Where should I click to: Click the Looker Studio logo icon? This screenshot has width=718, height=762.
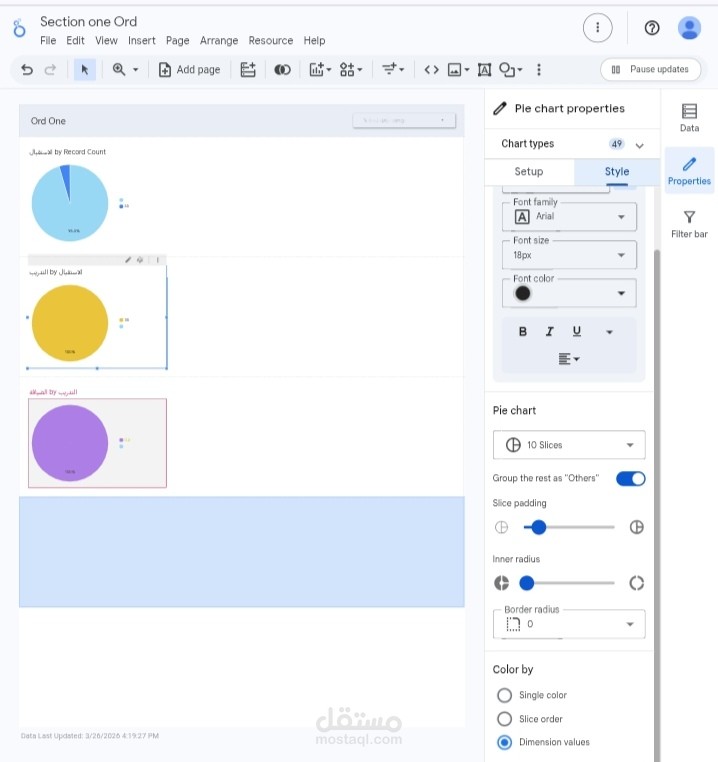19,29
